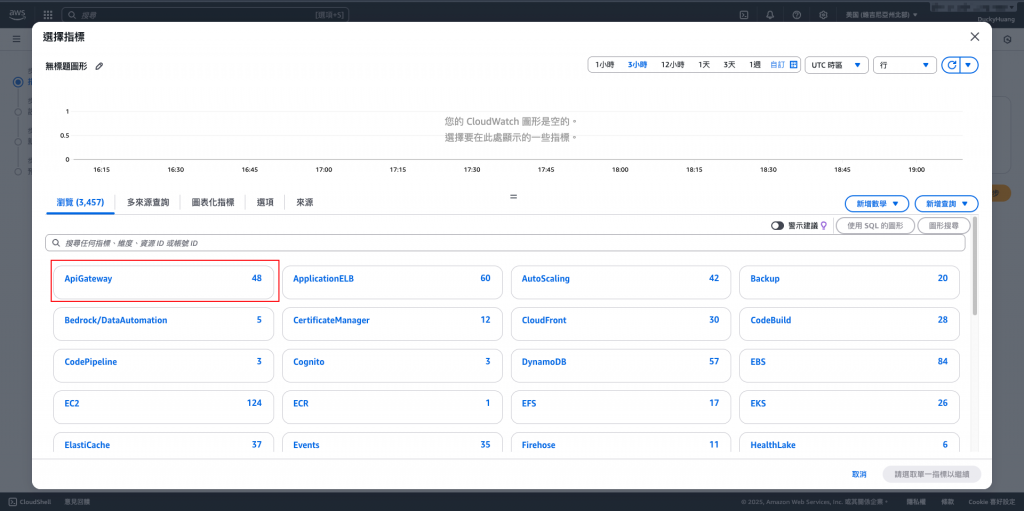Click the metric search input field
The image size is (1024, 511).
tap(505, 243)
